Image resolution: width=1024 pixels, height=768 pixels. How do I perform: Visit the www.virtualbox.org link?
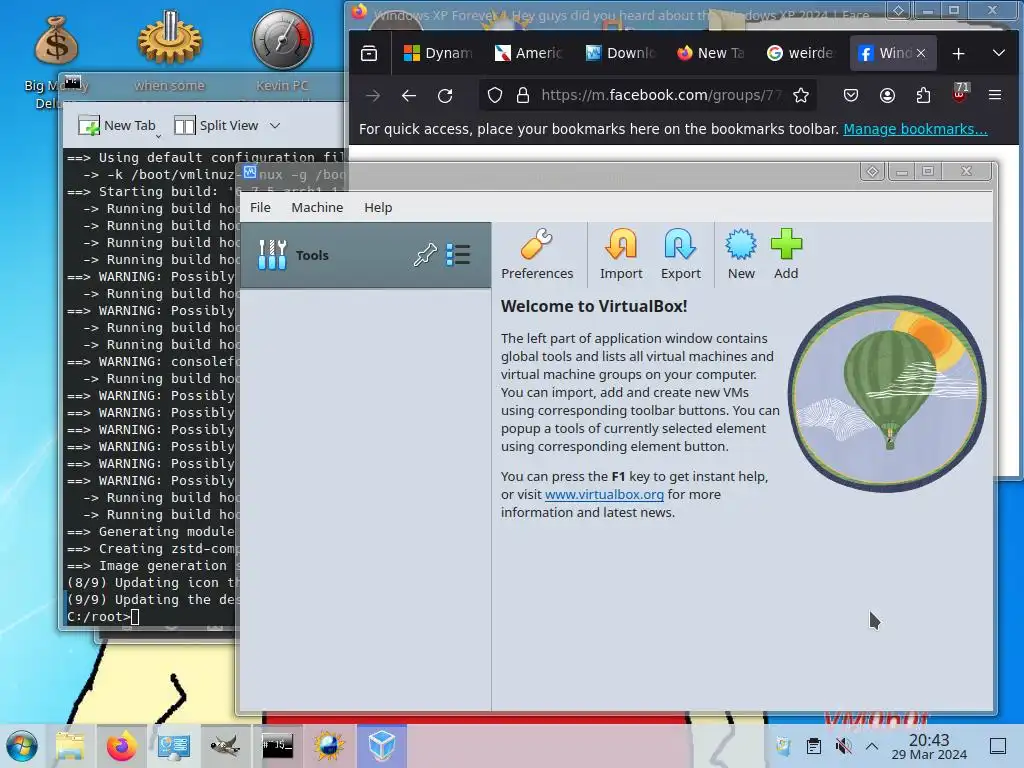(x=604, y=494)
